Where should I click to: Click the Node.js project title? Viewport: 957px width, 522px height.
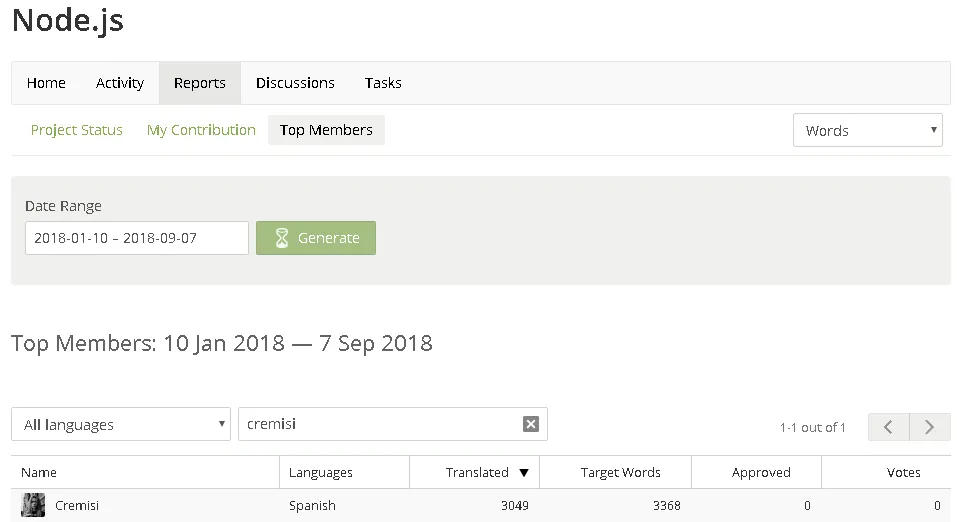pos(68,20)
